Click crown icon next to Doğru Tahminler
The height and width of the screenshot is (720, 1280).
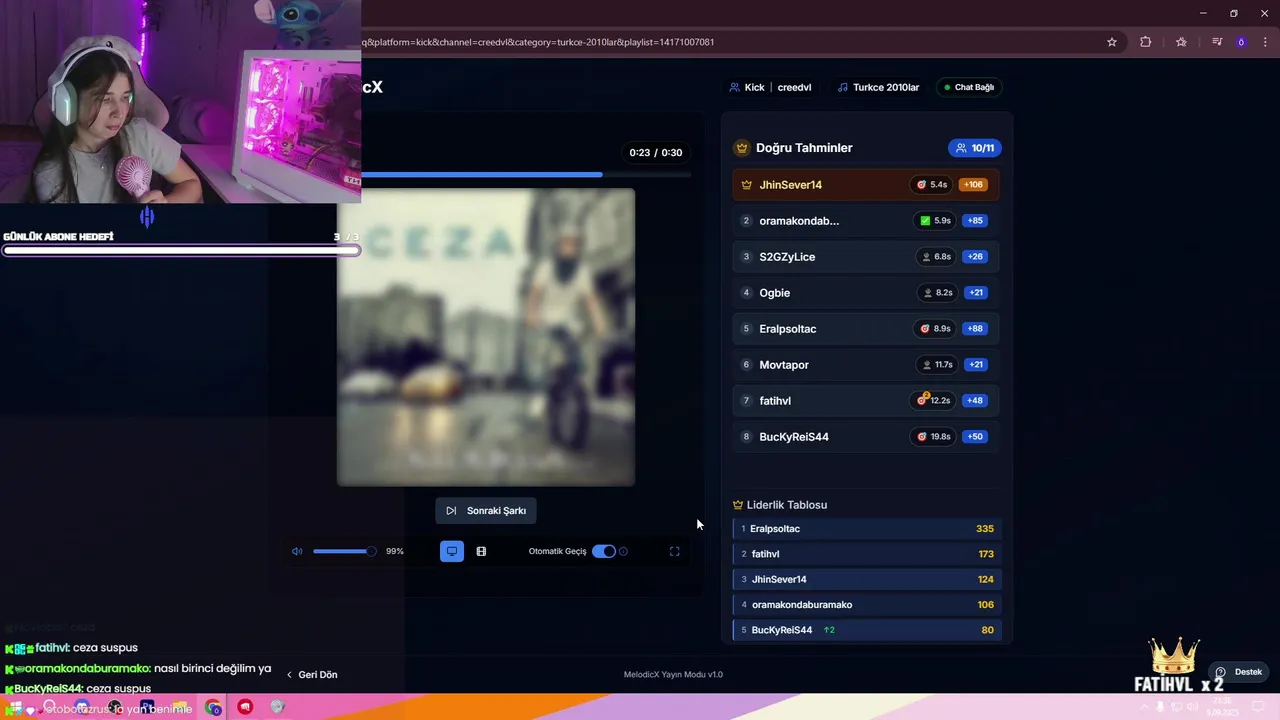point(742,148)
